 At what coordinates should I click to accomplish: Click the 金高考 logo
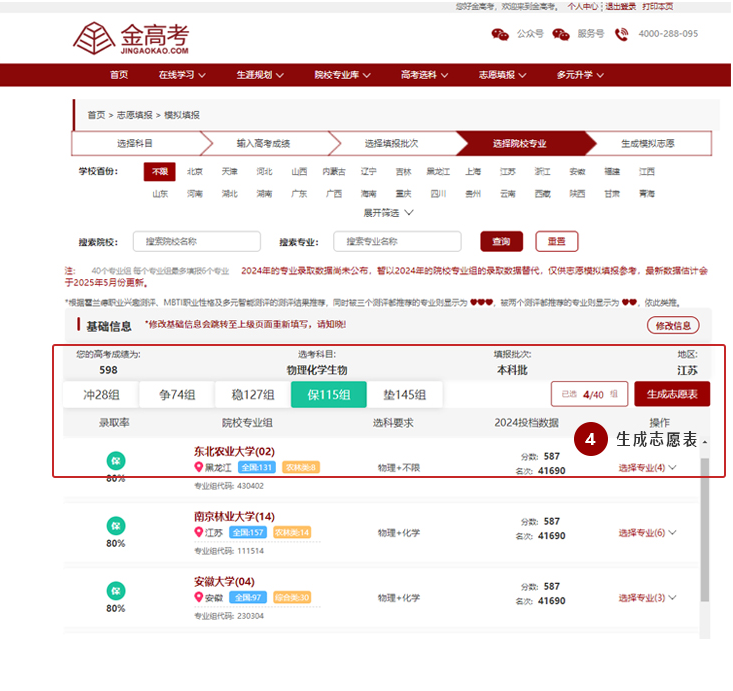pyautogui.click(x=131, y=37)
